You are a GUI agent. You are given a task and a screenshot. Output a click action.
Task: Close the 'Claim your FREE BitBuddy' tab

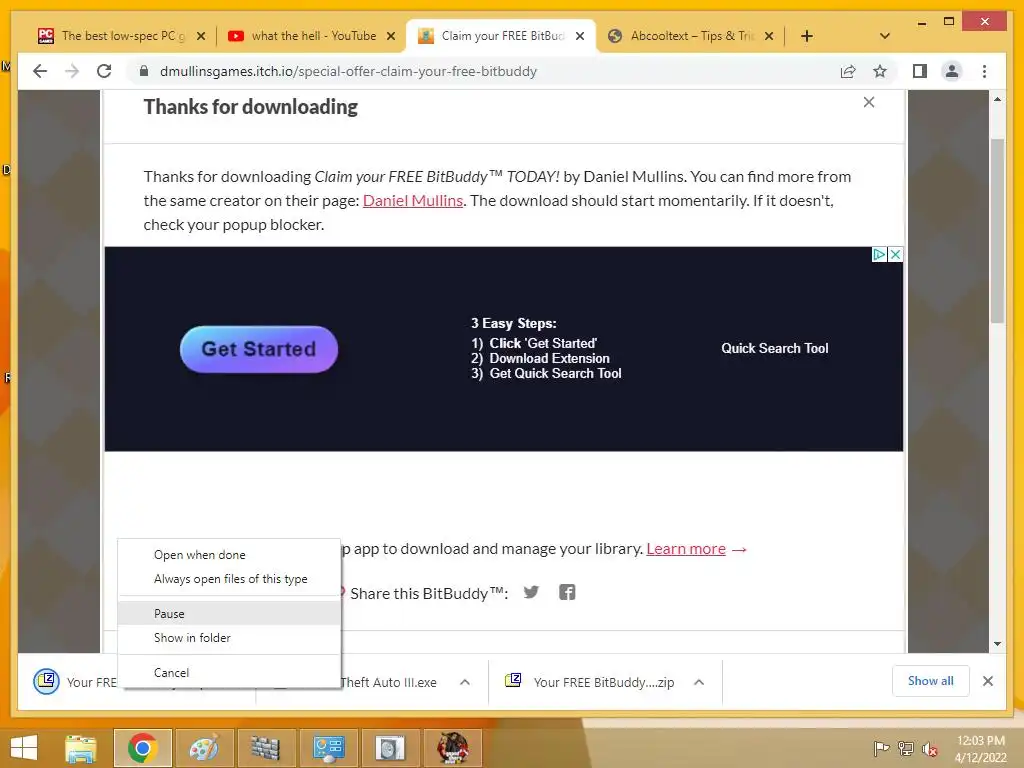[579, 36]
